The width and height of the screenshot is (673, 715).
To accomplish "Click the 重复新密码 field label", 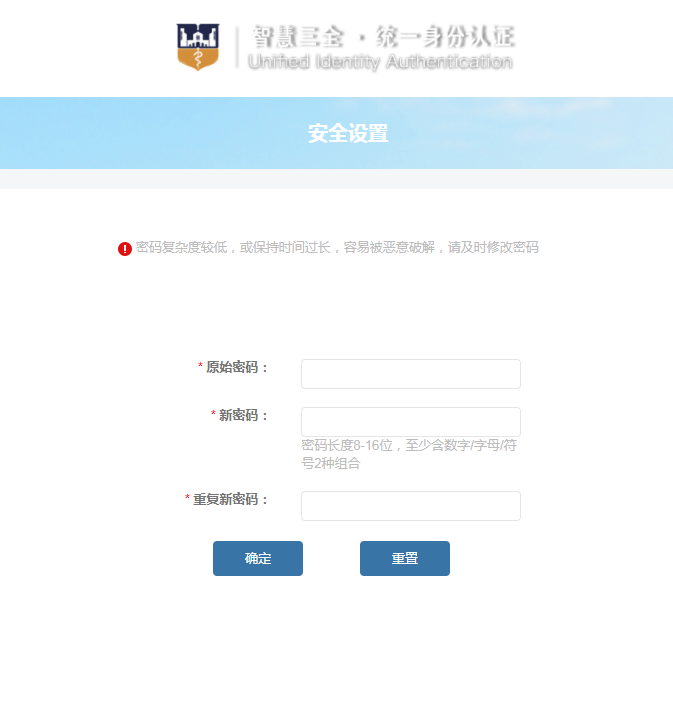I will pyautogui.click(x=231, y=499).
